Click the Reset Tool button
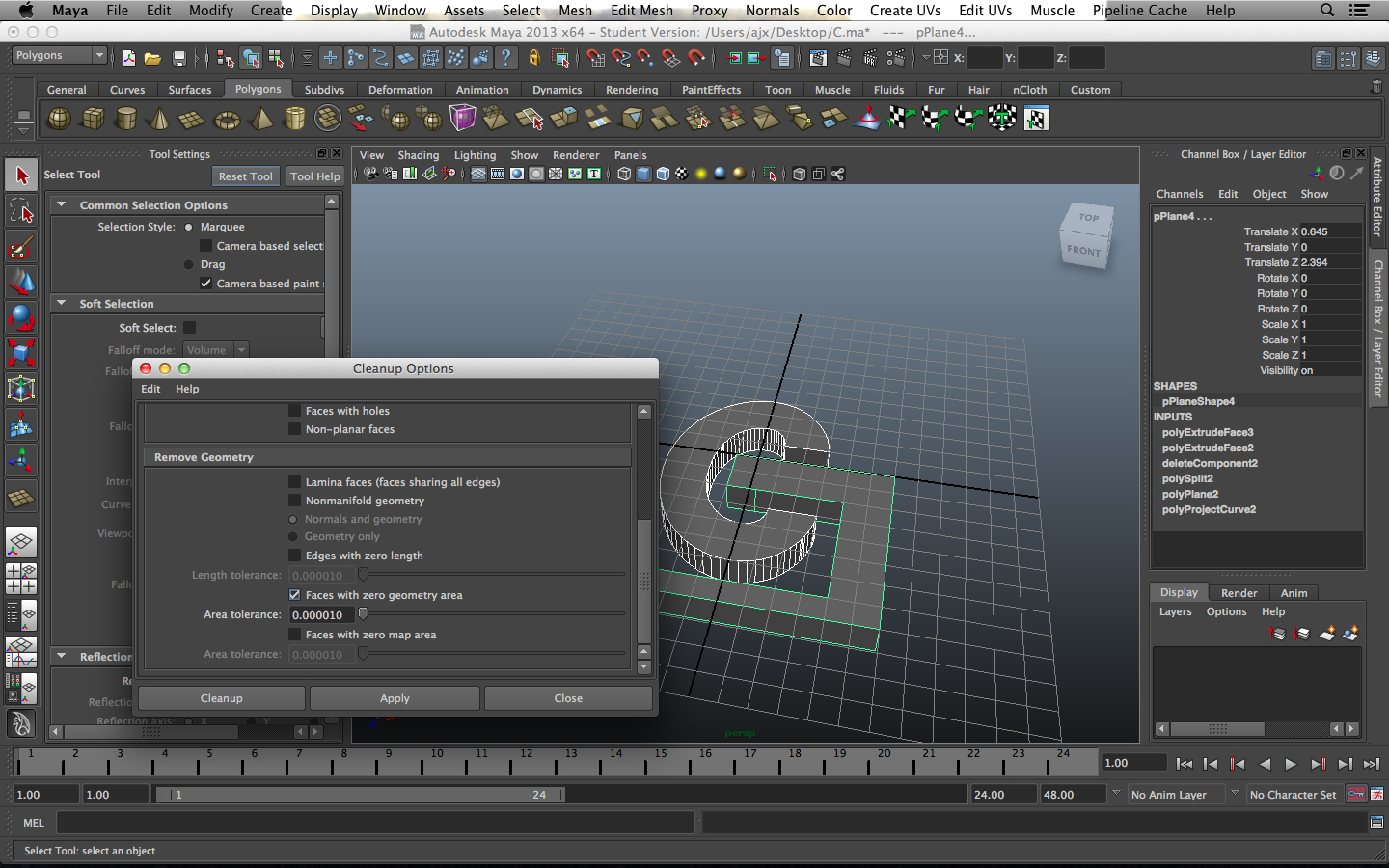 [245, 176]
